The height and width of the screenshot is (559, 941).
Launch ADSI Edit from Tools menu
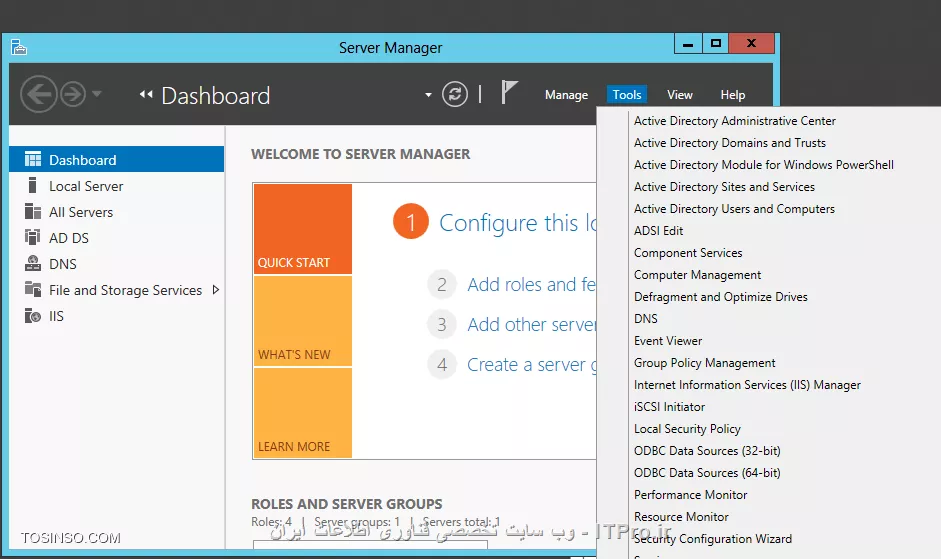click(x=658, y=231)
